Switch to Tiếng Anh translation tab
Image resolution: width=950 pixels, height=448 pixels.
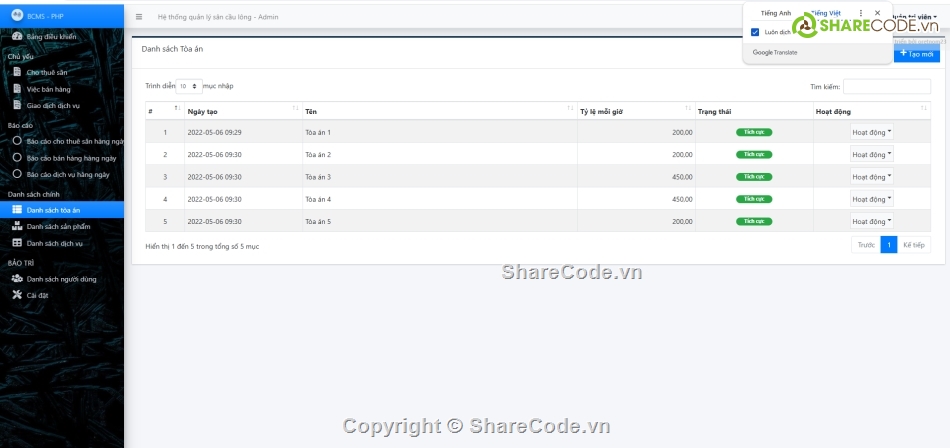(775, 13)
